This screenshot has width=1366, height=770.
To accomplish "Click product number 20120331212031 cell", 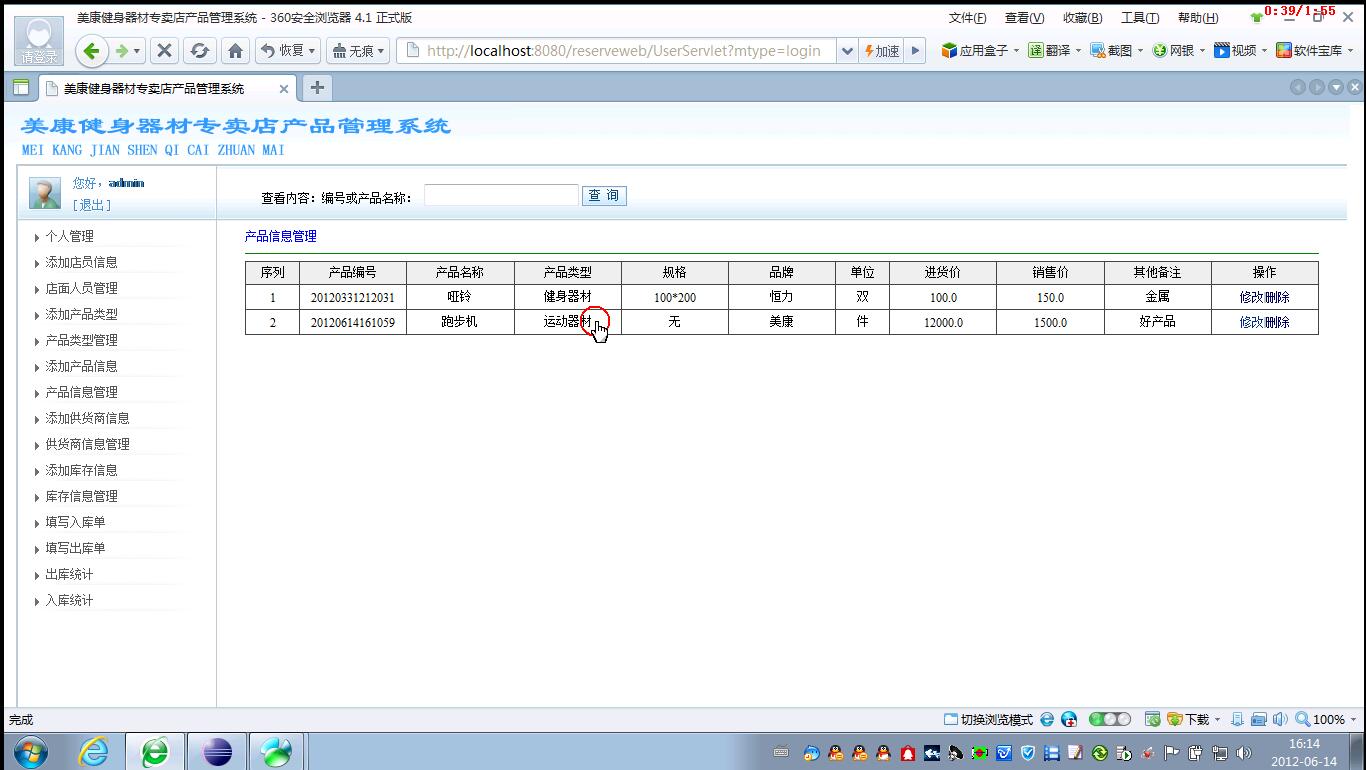I will coord(353,297).
